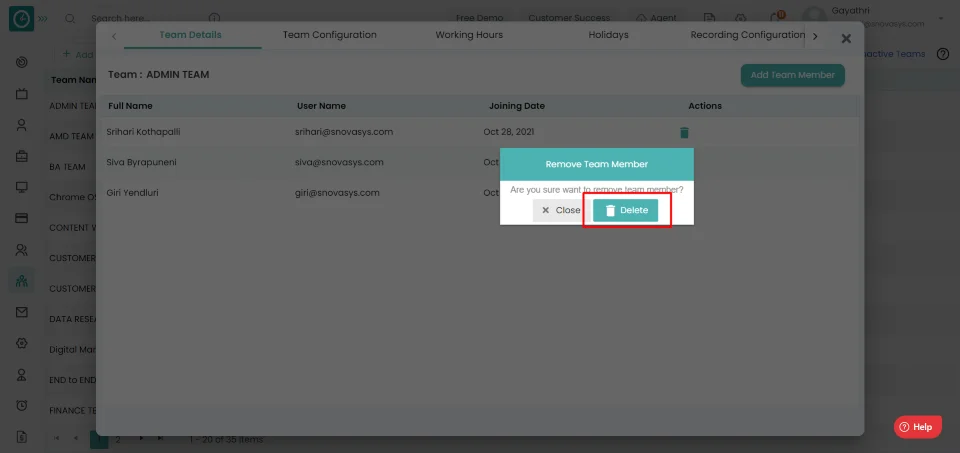Screen dimensions: 960x453
Task: Select the Holidays tab
Action: coord(609,35)
